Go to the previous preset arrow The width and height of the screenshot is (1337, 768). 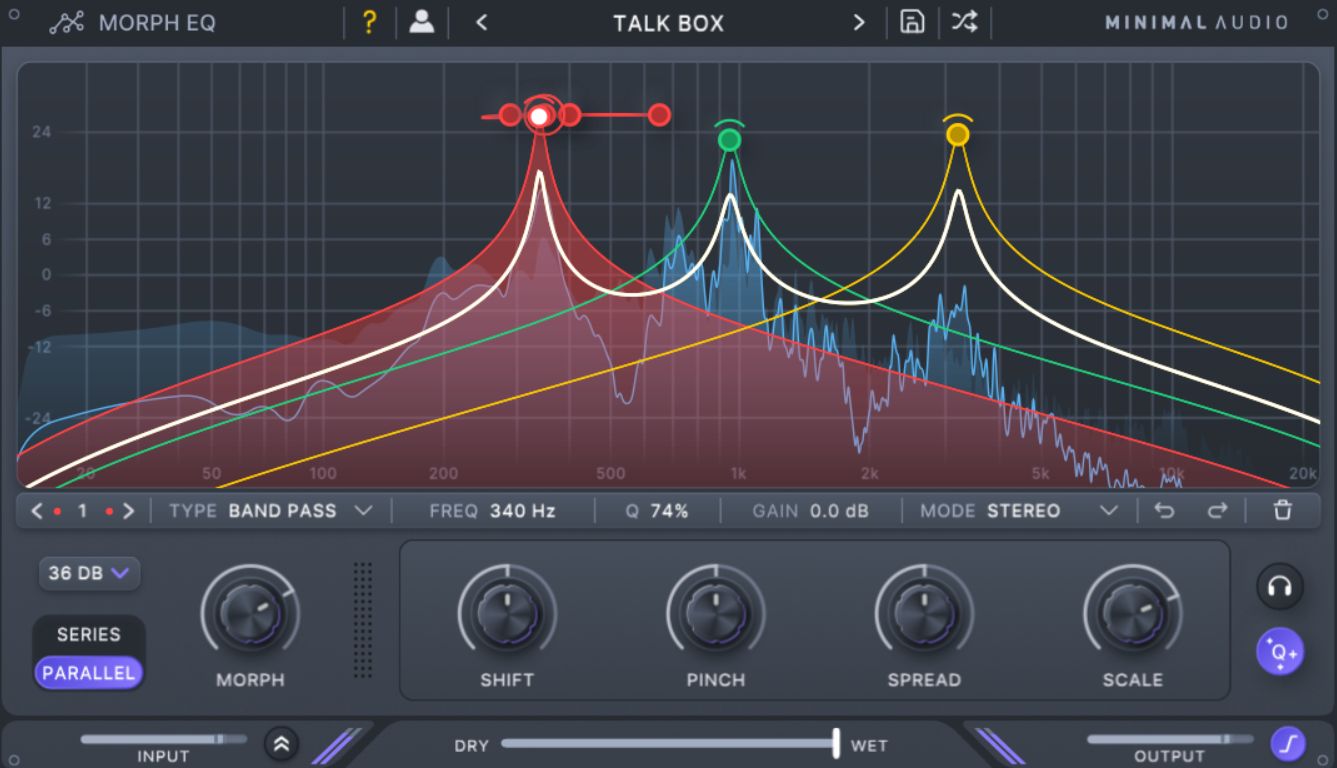(x=482, y=23)
